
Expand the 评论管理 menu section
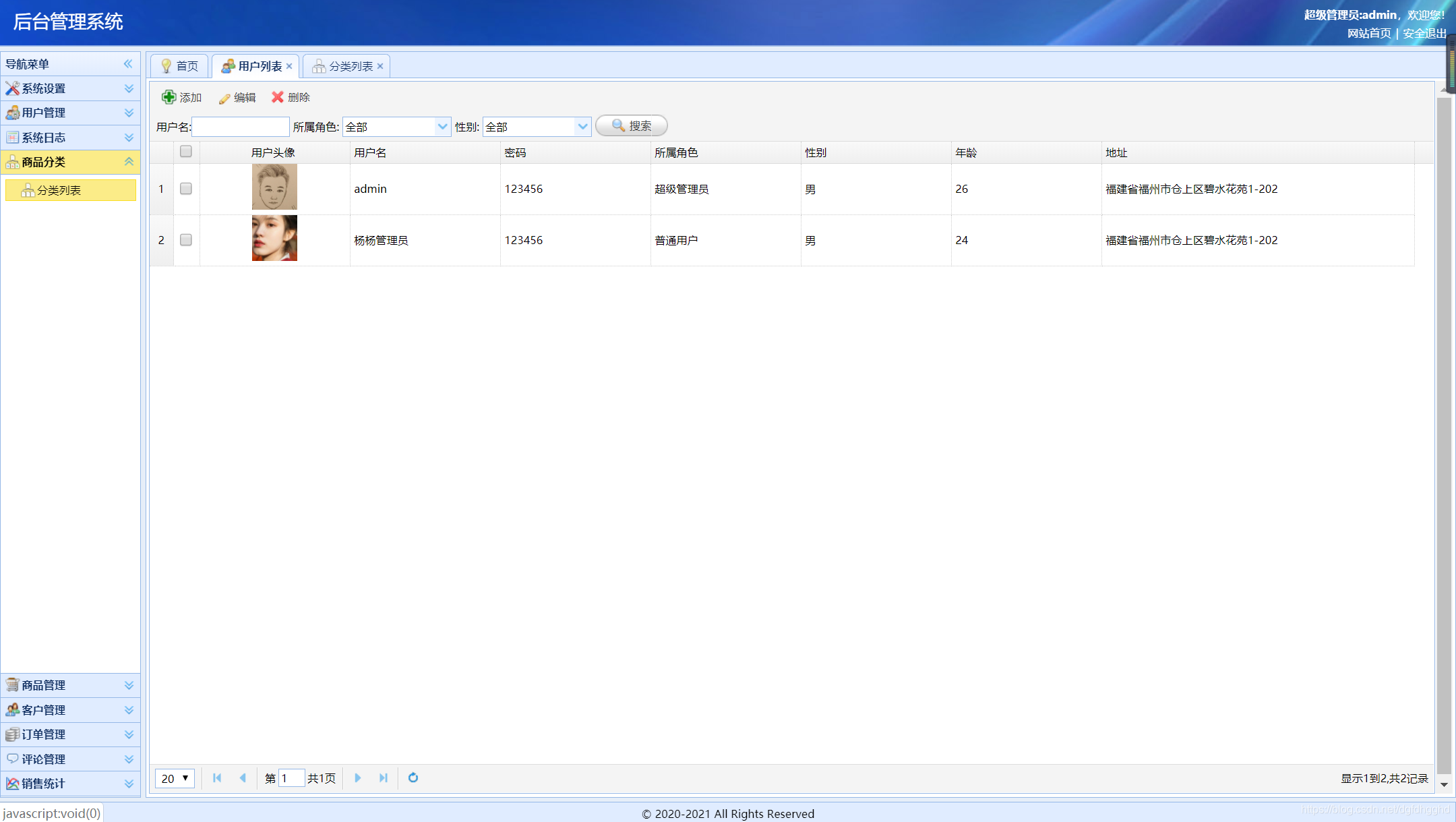click(x=70, y=759)
